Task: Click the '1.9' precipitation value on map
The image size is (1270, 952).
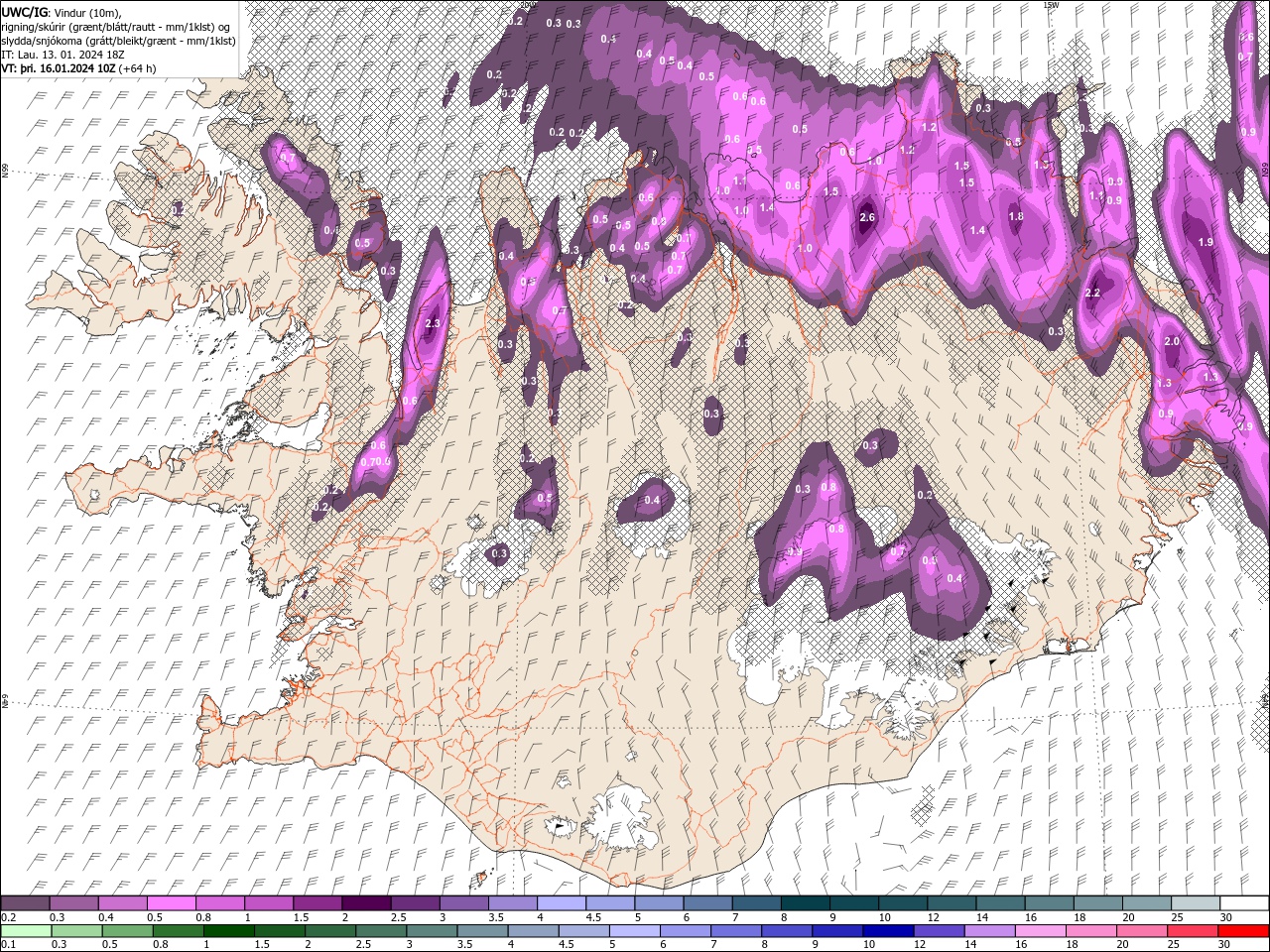Action: pos(1206,242)
